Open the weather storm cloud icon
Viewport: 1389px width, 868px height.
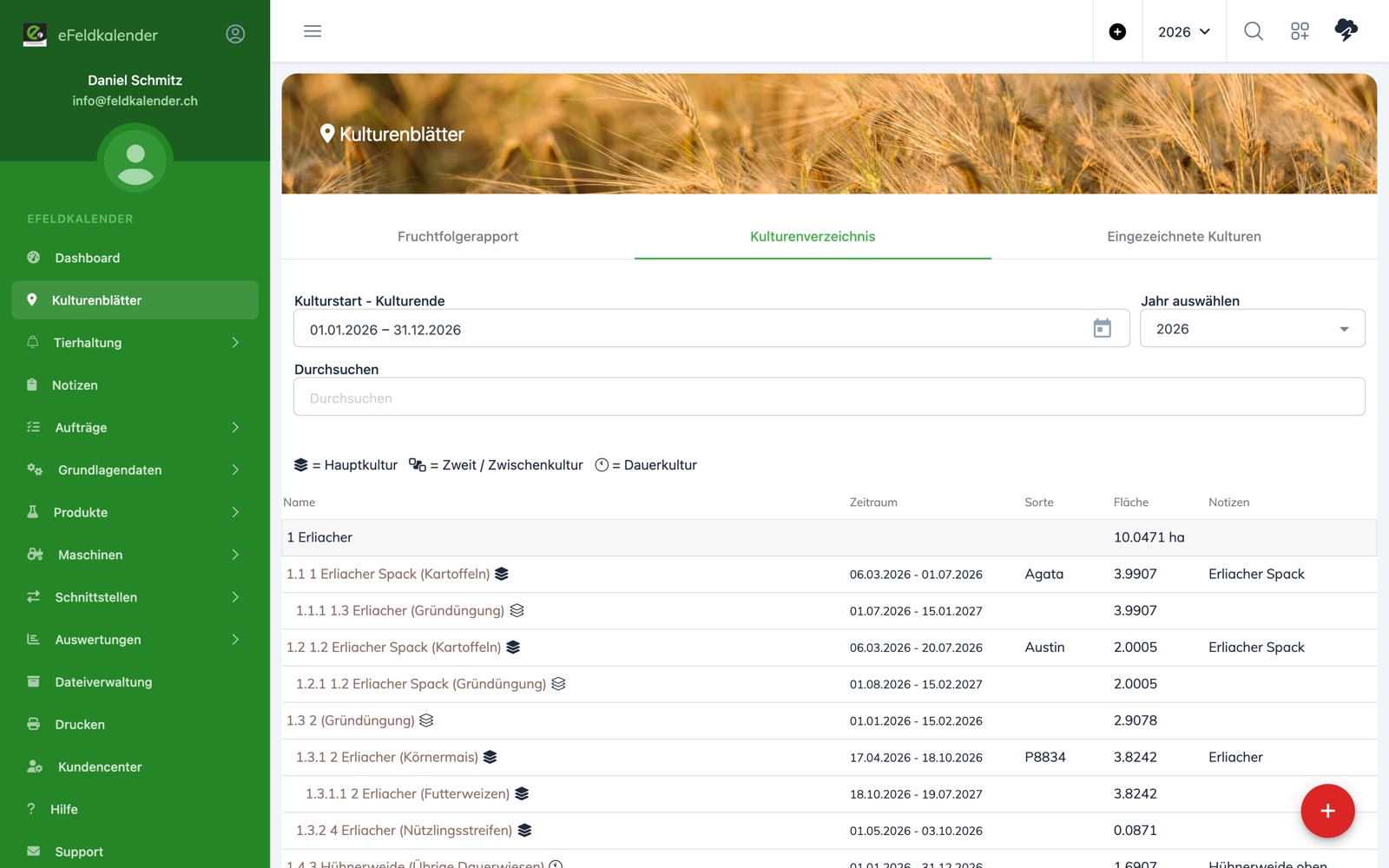1346,30
